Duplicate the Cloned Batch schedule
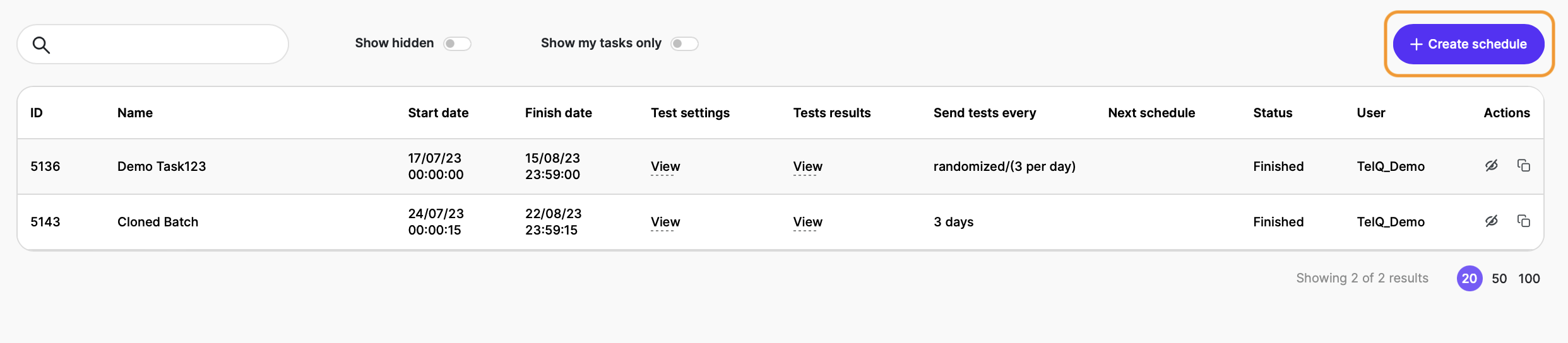 click(1523, 221)
